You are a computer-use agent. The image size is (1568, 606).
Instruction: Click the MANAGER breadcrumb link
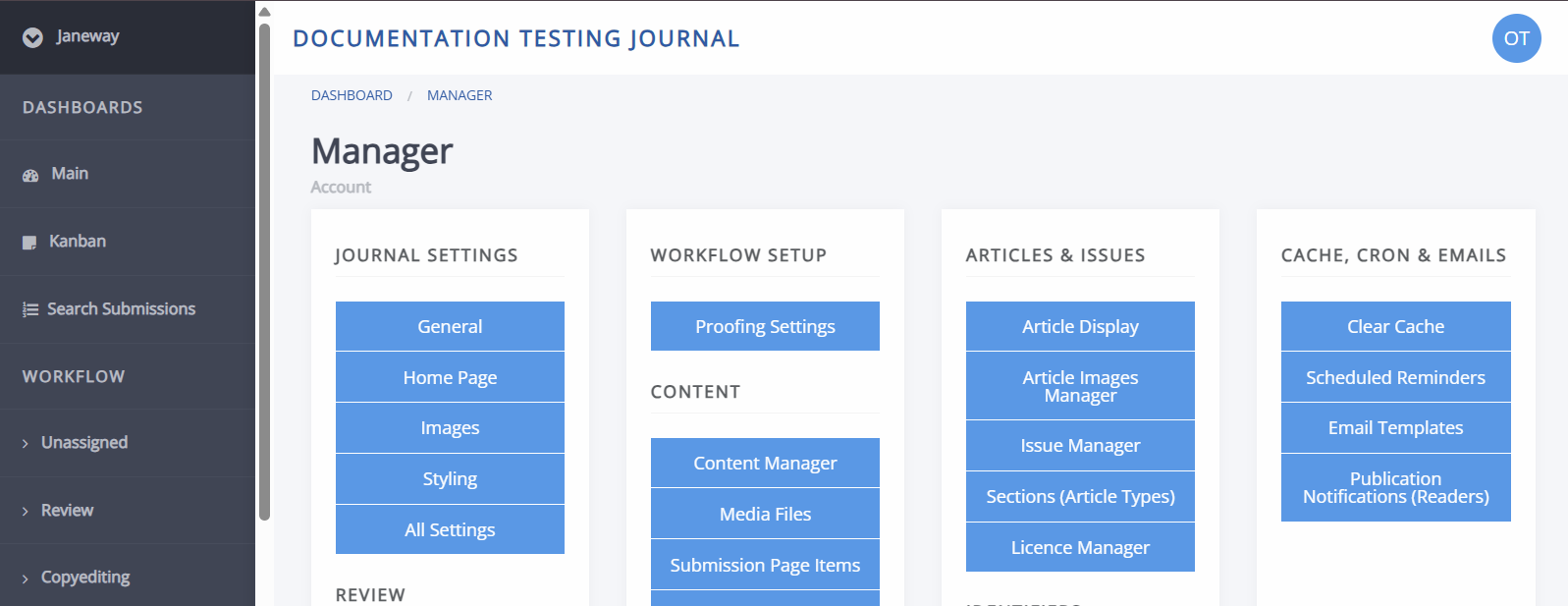coord(460,95)
